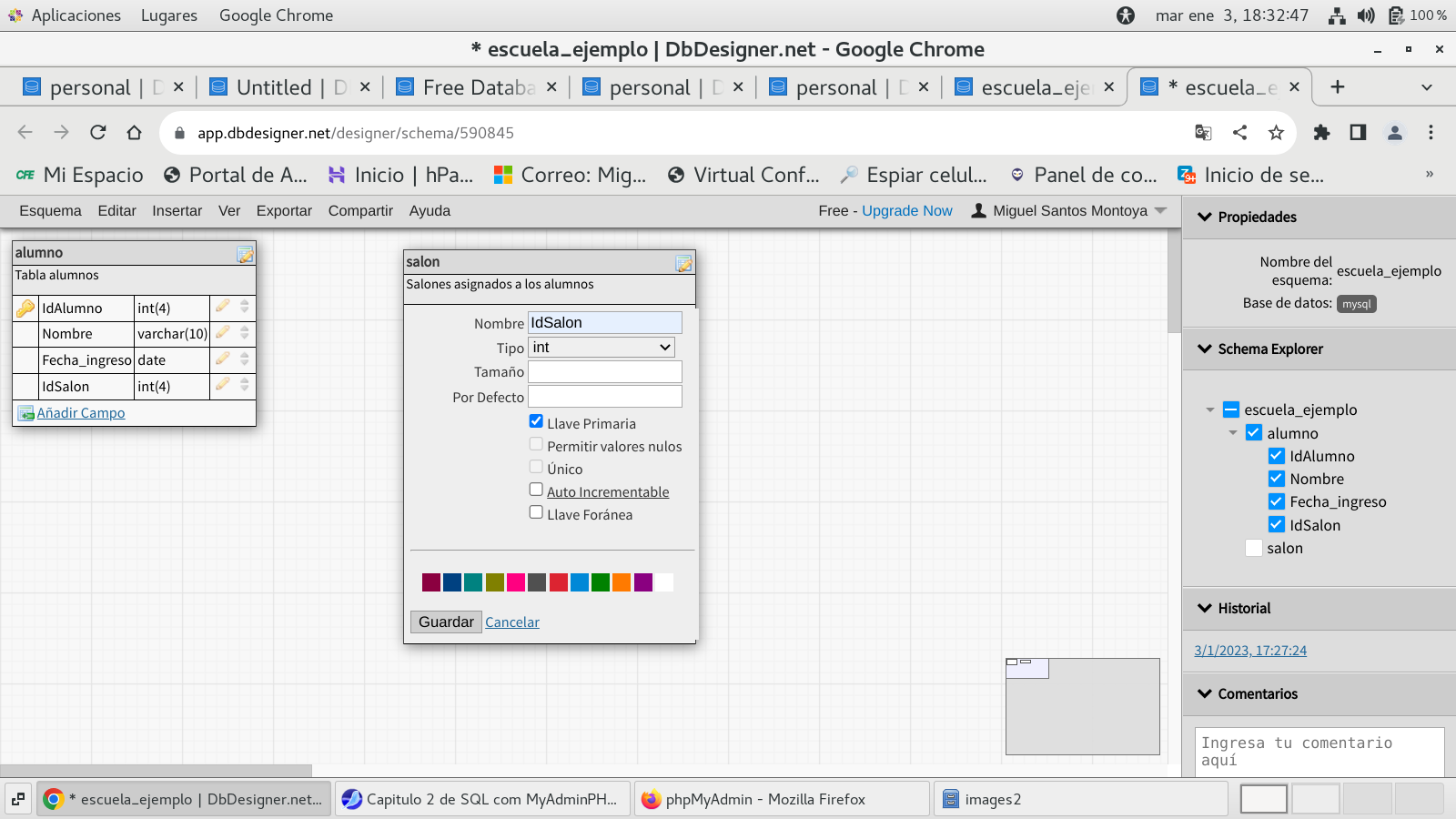Open the Exportar menu
This screenshot has width=1456, height=819.
click(284, 210)
